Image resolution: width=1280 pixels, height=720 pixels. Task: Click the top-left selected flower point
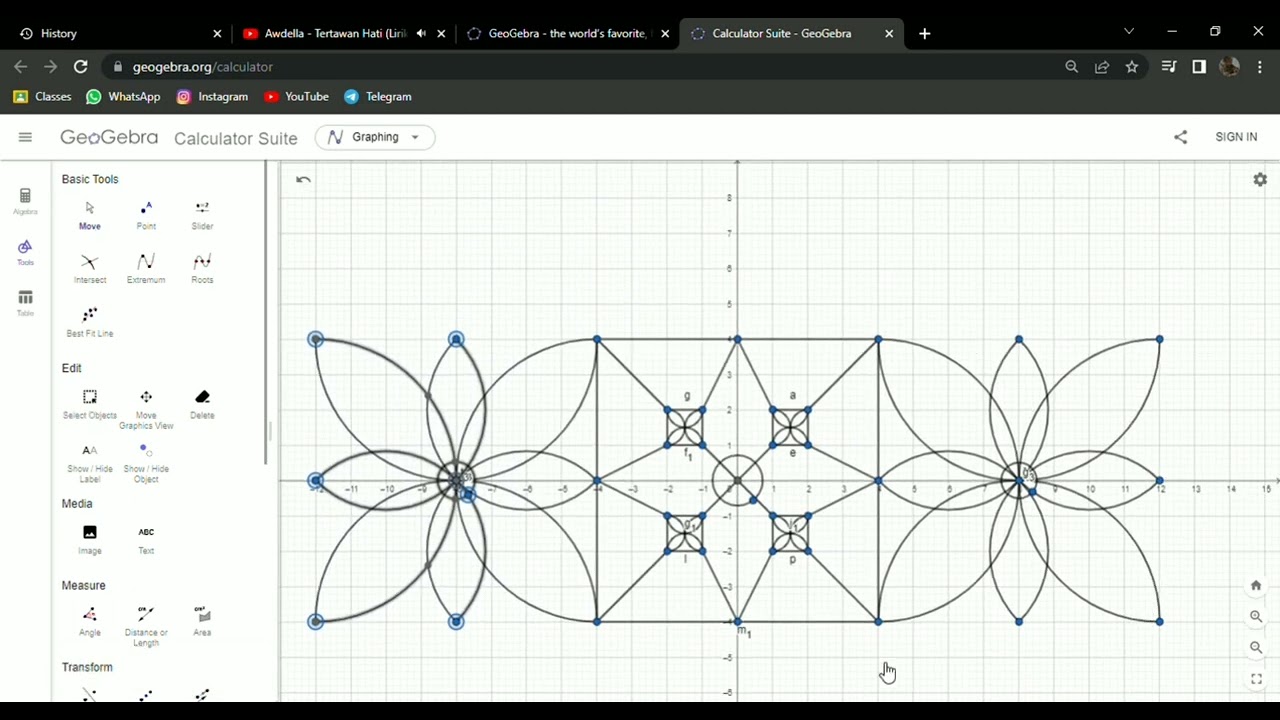click(316, 340)
